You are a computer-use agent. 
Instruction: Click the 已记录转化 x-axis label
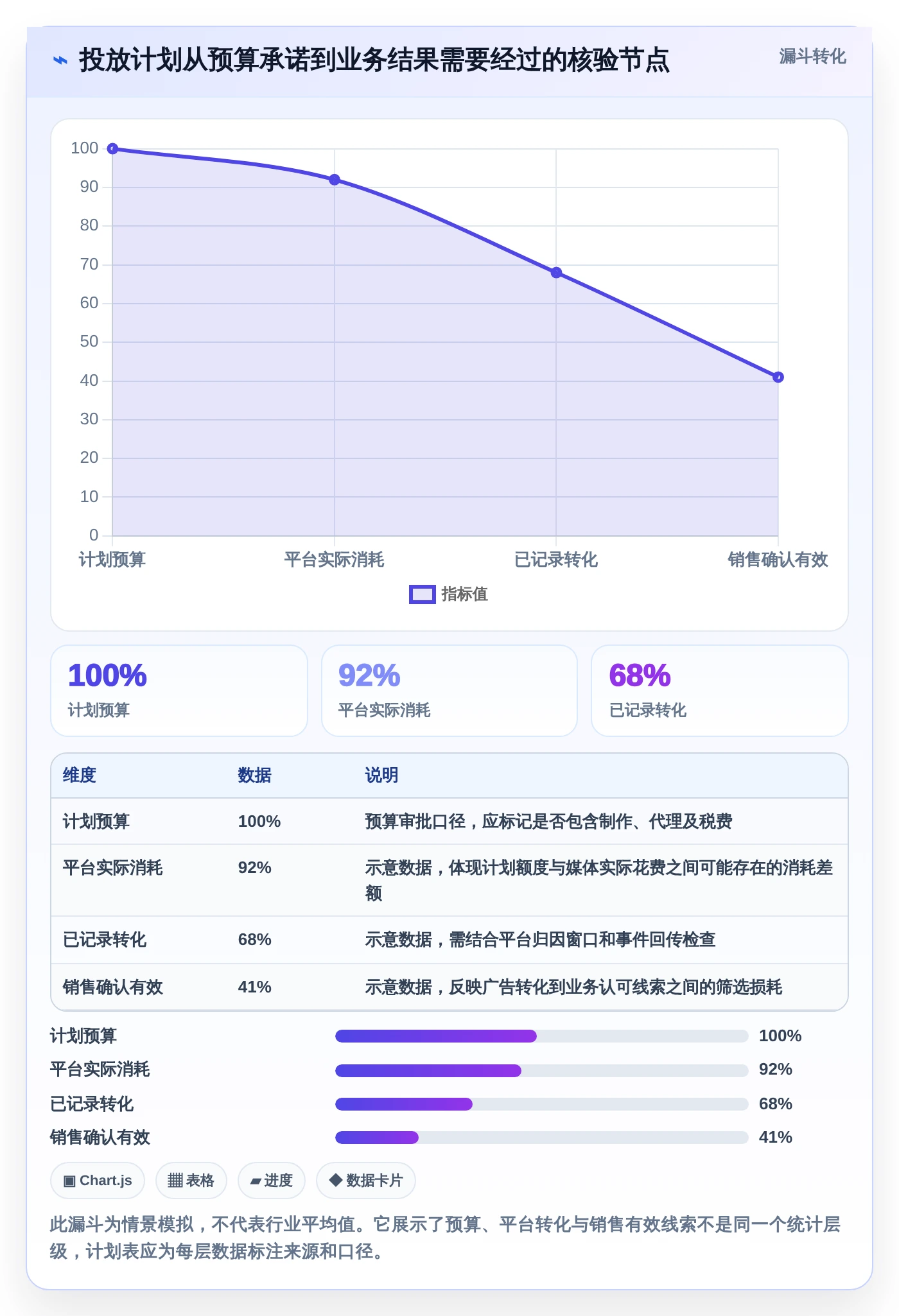[556, 560]
